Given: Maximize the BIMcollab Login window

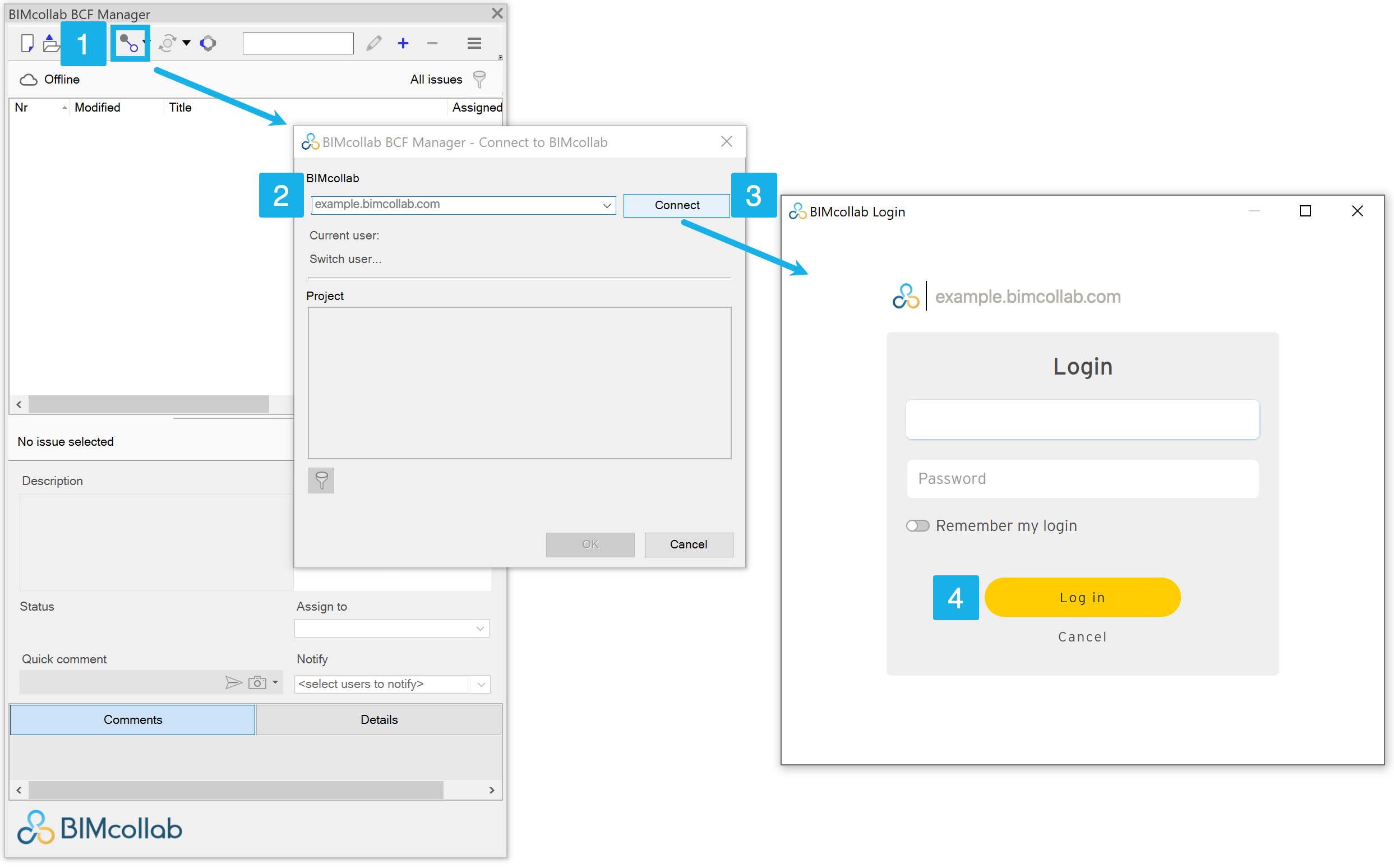Looking at the screenshot, I should coord(1305,211).
